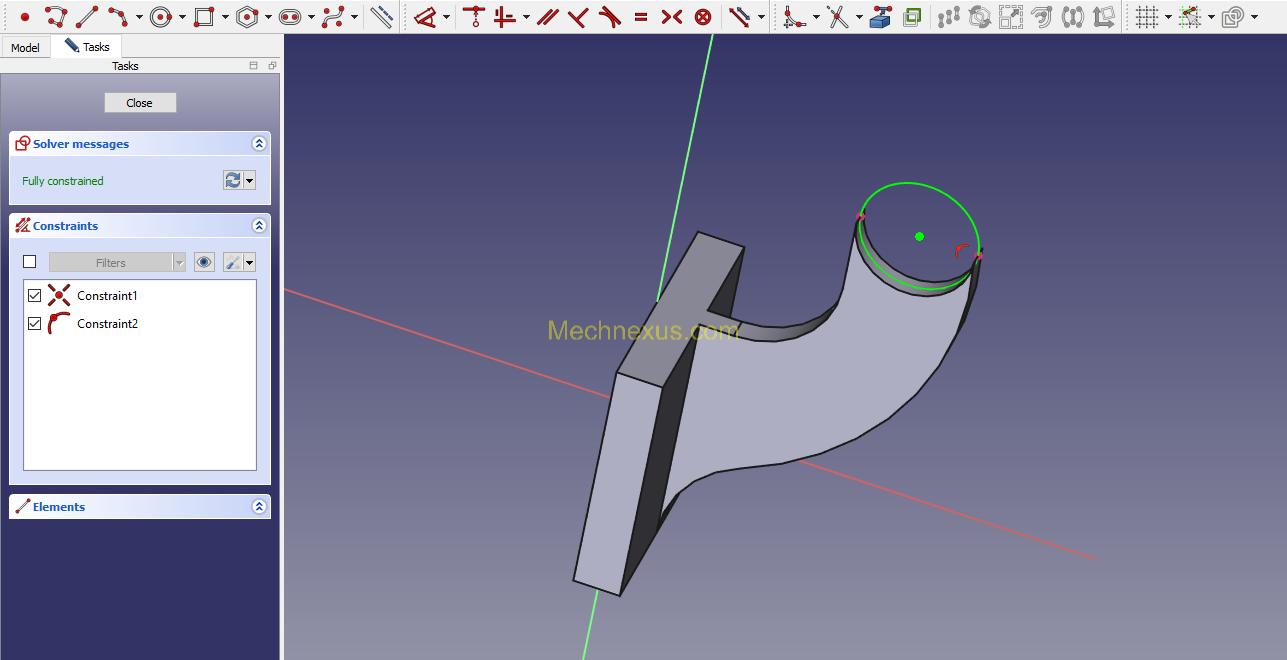Uncheck the Constraint2 checkbox
1287x660 pixels.
click(x=35, y=324)
